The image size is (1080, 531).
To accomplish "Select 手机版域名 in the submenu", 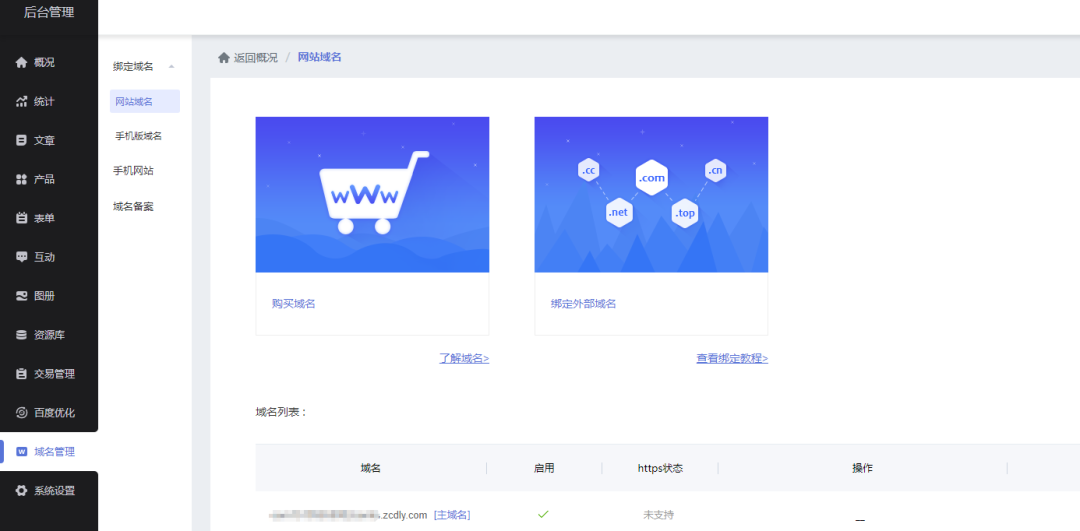I will point(138,136).
